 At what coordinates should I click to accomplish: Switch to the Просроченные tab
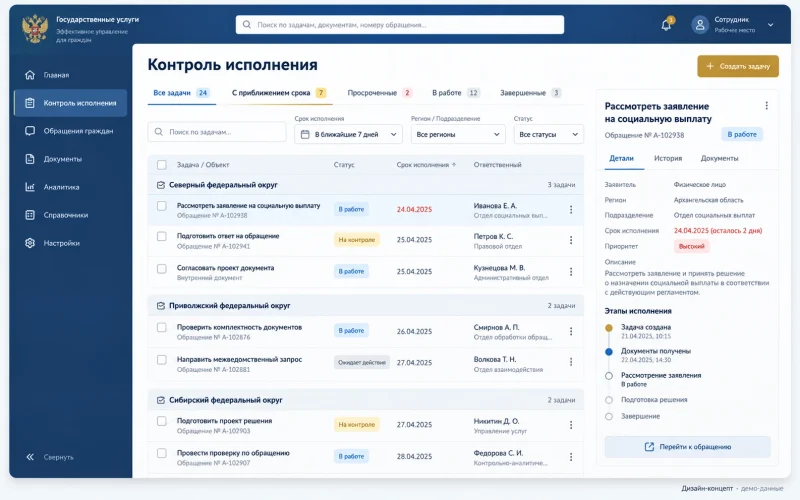[379, 93]
